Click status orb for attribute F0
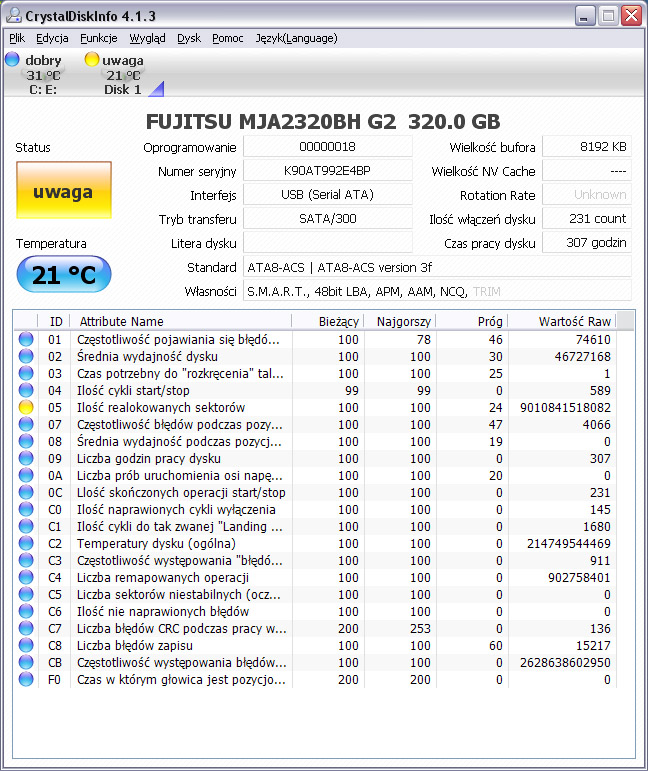This screenshot has height=771, width=648. (26, 680)
